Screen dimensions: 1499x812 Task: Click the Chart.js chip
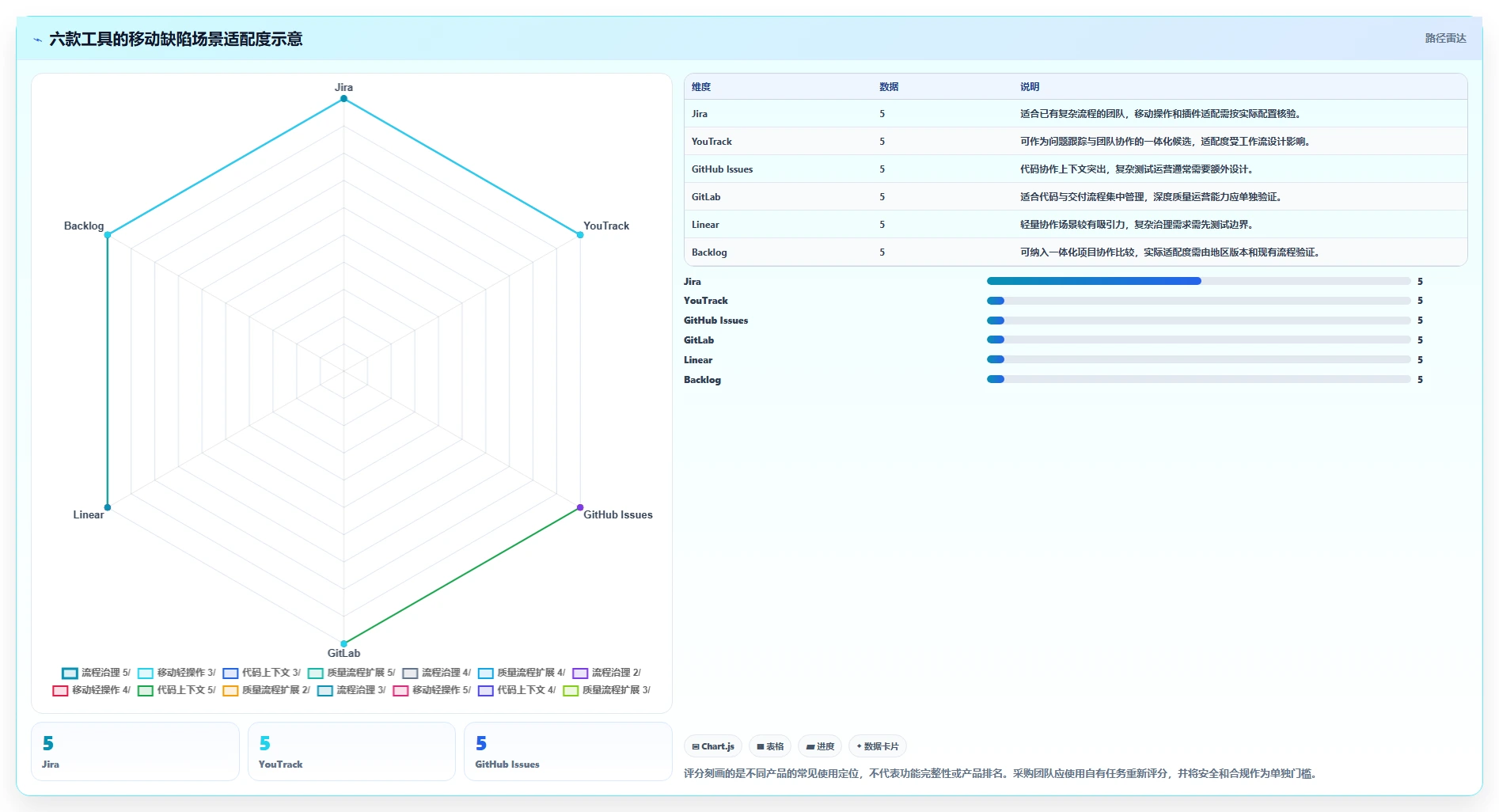pyautogui.click(x=713, y=746)
